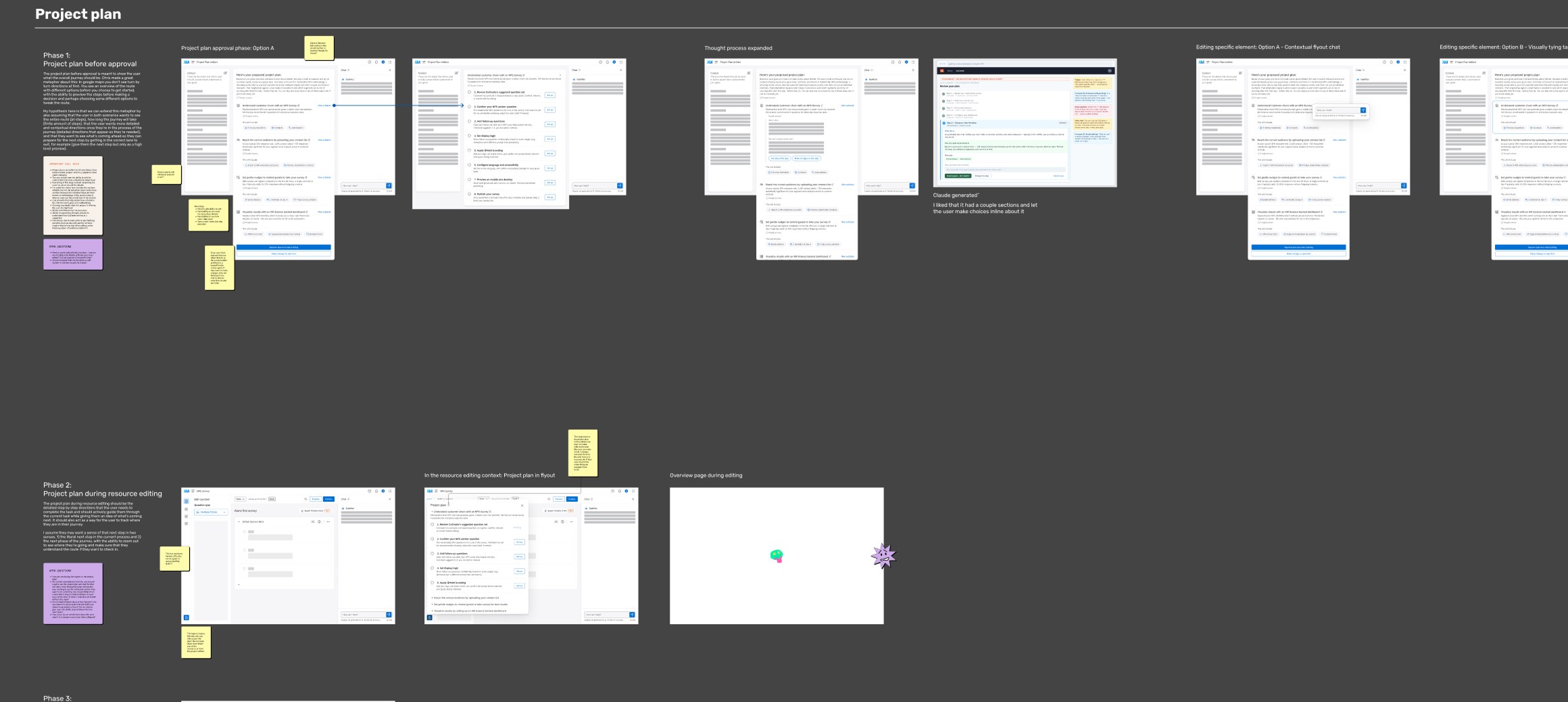Screen dimensions: 1568x702
Task: Click the green button in the Claude generated mockup
Action: (x=958, y=176)
